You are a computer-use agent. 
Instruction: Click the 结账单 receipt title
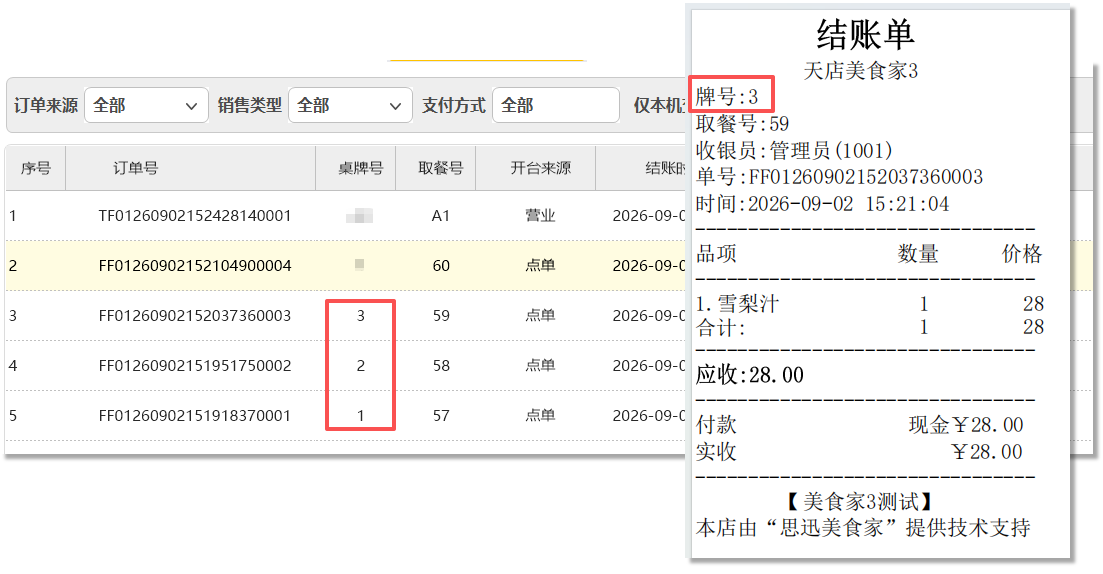coord(865,34)
